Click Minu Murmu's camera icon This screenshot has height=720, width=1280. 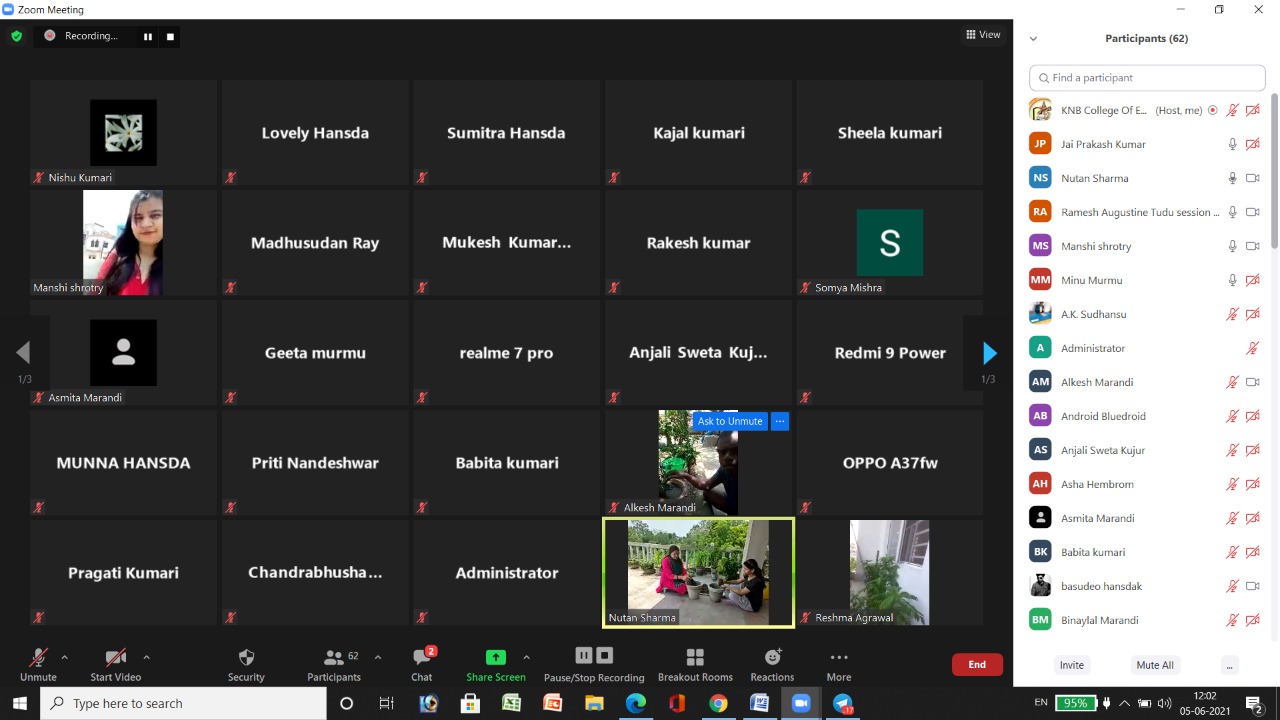pyautogui.click(x=1252, y=280)
